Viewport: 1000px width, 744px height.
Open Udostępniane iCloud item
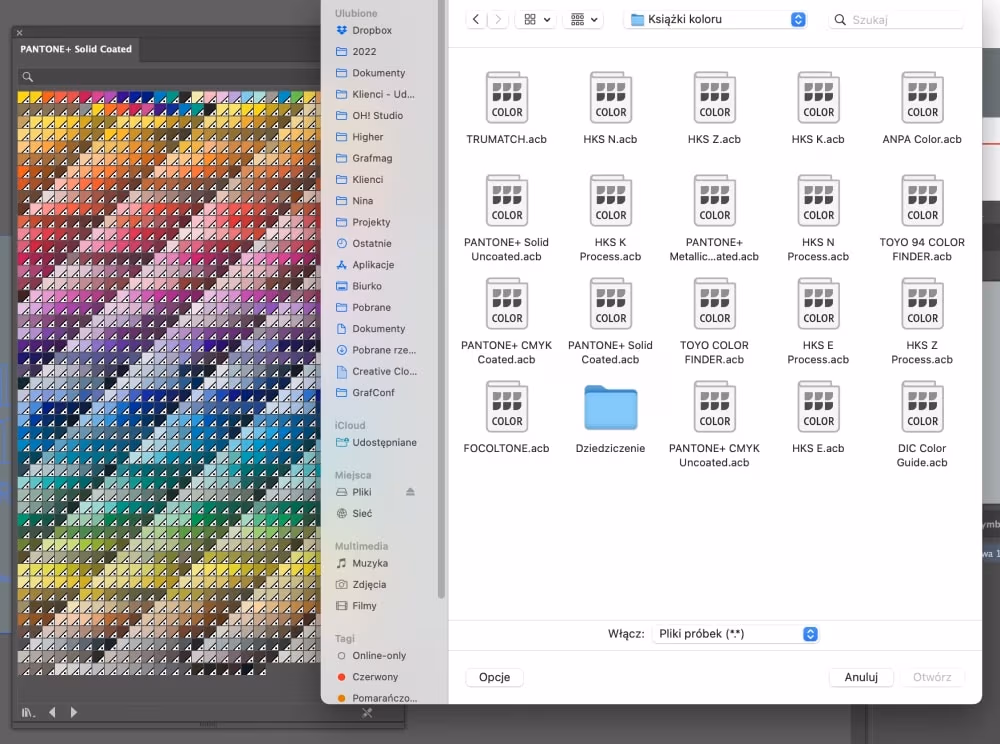385,442
